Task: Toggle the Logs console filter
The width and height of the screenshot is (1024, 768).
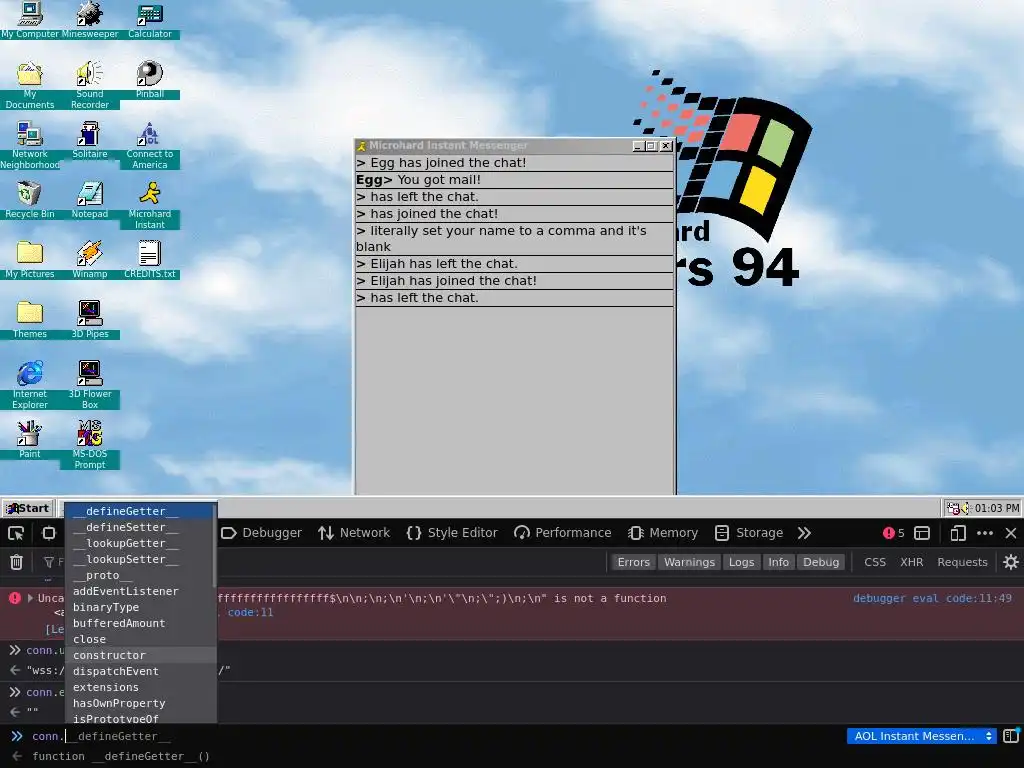Action: (741, 562)
